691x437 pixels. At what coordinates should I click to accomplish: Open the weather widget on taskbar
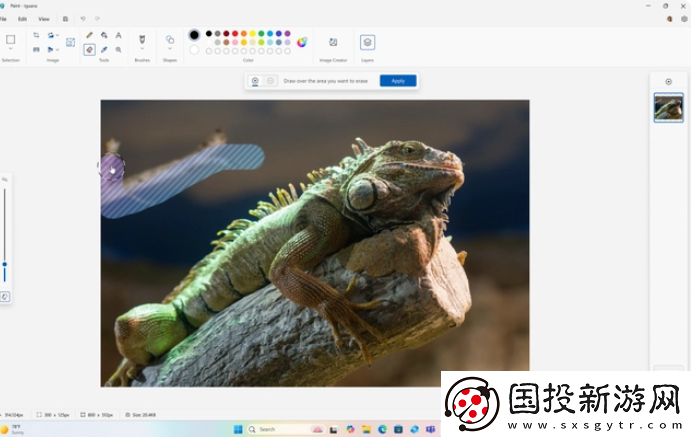pyautogui.click(x=12, y=430)
